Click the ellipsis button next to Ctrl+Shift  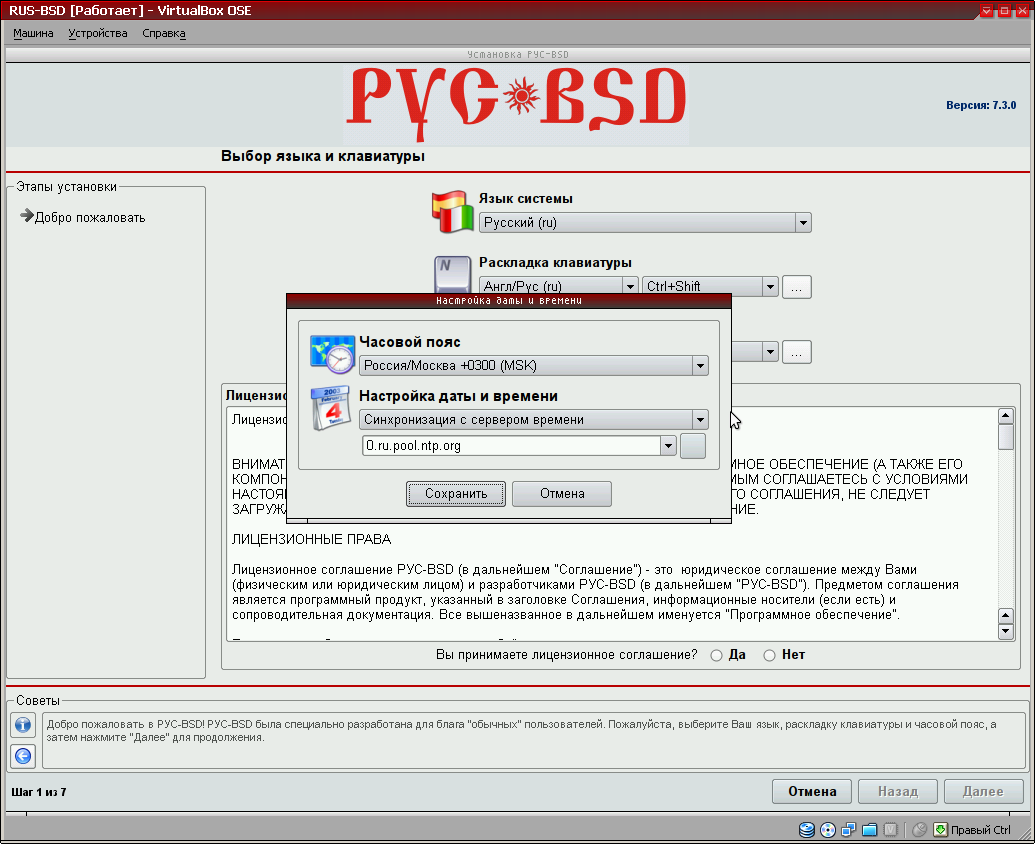pyautogui.click(x=797, y=287)
